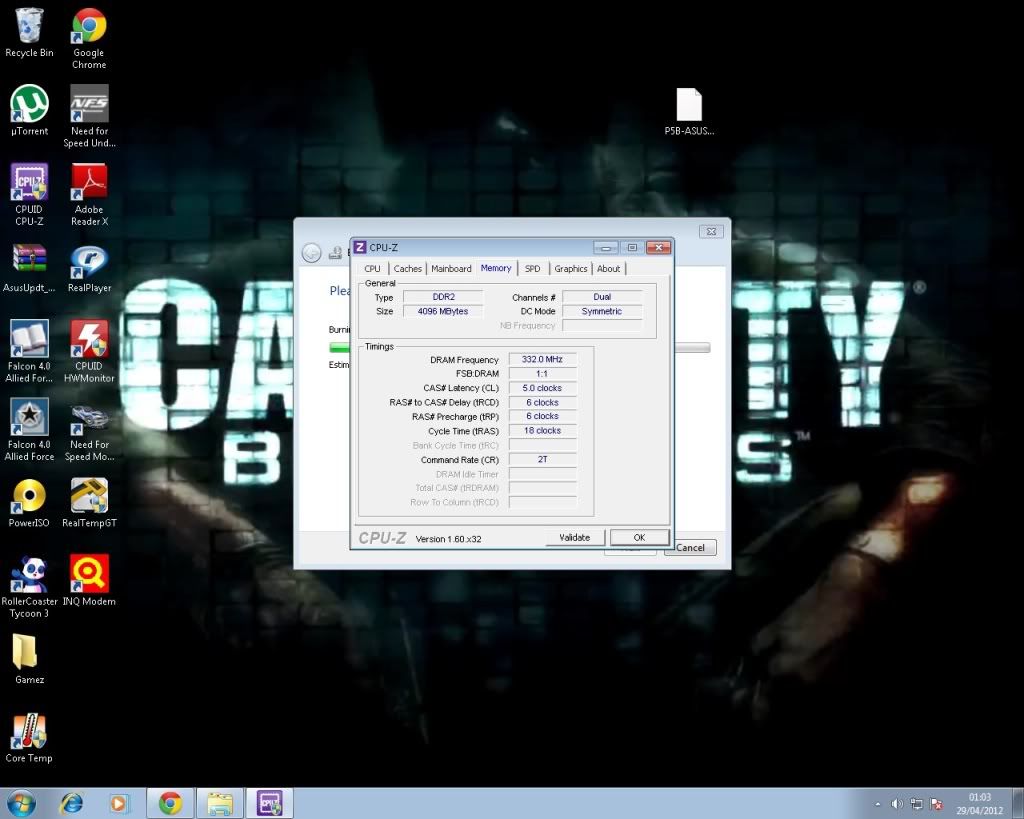Open Internet Explorer from the taskbar
The width and height of the screenshot is (1024, 819).
click(72, 803)
